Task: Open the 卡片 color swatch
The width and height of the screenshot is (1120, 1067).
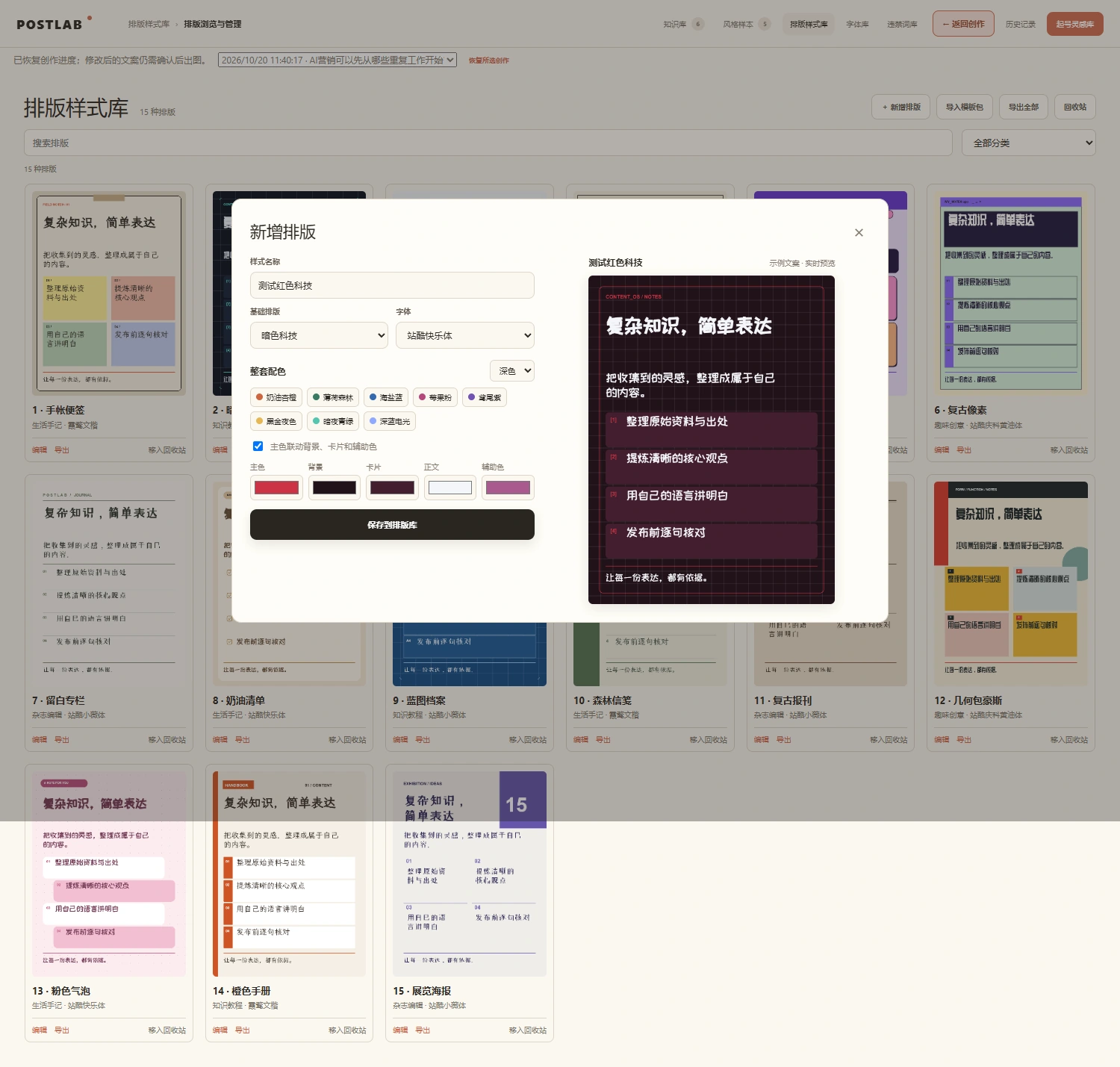Action: pyautogui.click(x=393, y=488)
